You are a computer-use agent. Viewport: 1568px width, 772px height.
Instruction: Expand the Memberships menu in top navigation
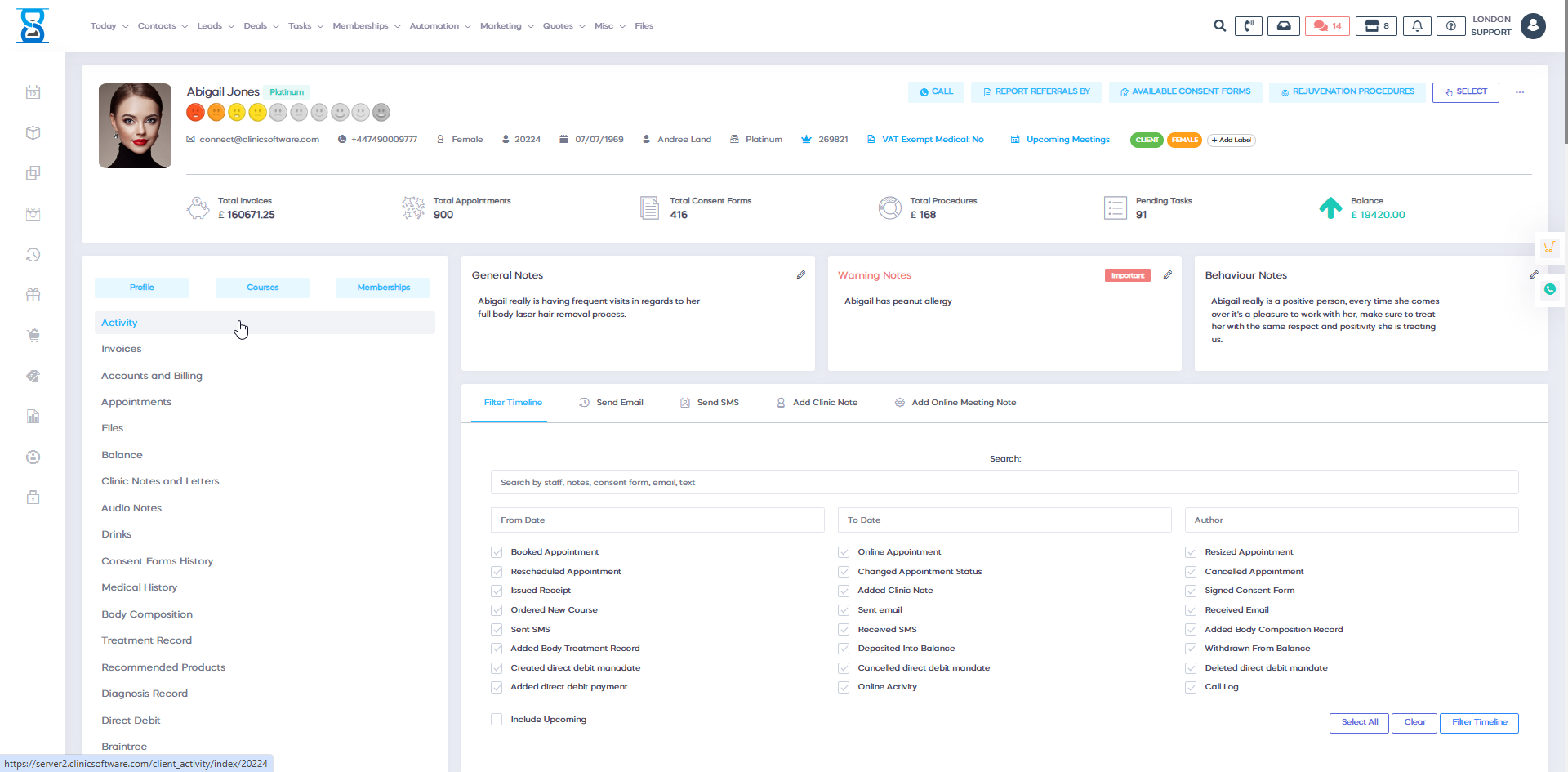click(366, 26)
